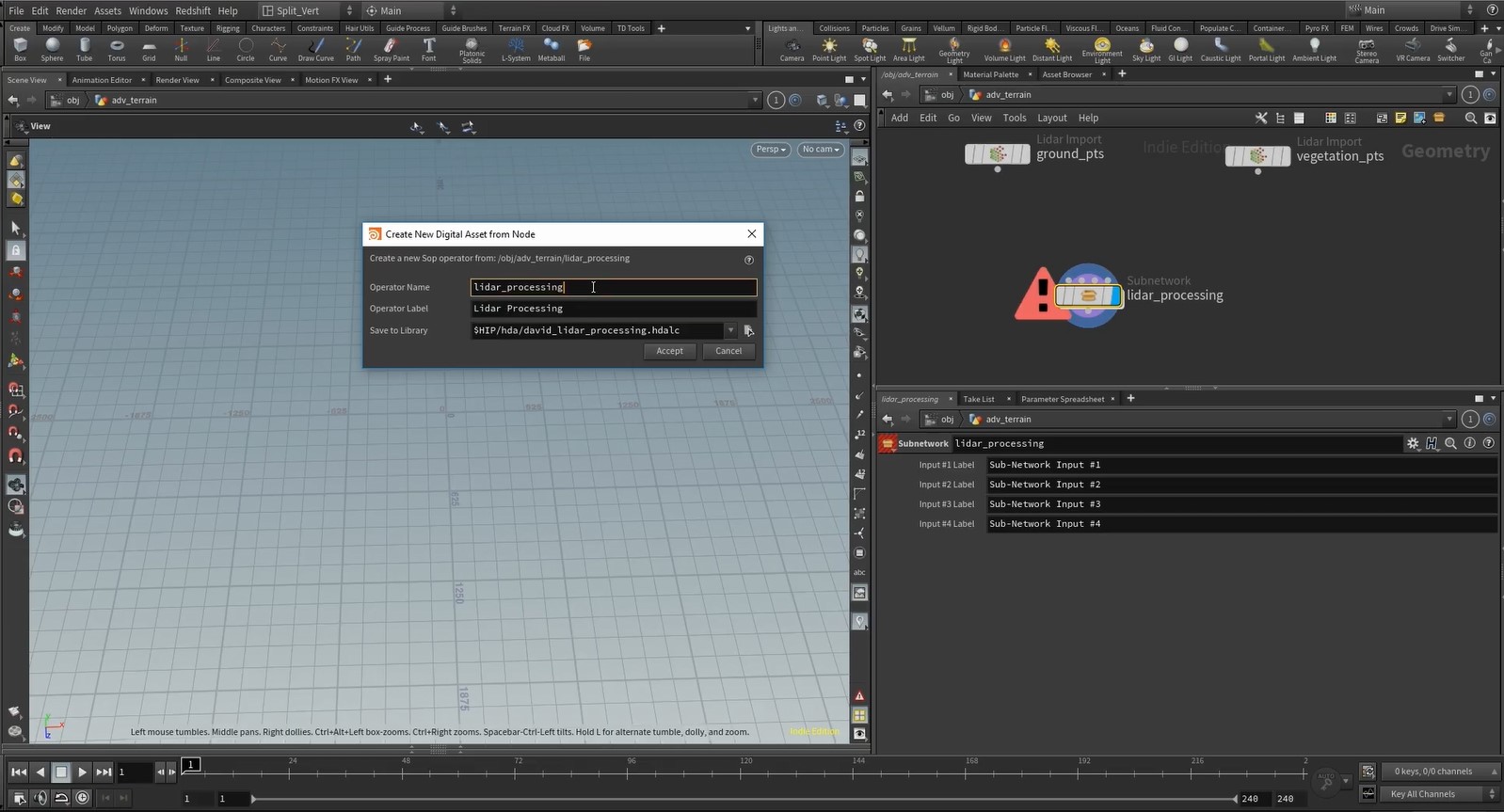Select the Spray Paint shelf tool
The height and width of the screenshot is (812, 1504).
pyautogui.click(x=391, y=48)
